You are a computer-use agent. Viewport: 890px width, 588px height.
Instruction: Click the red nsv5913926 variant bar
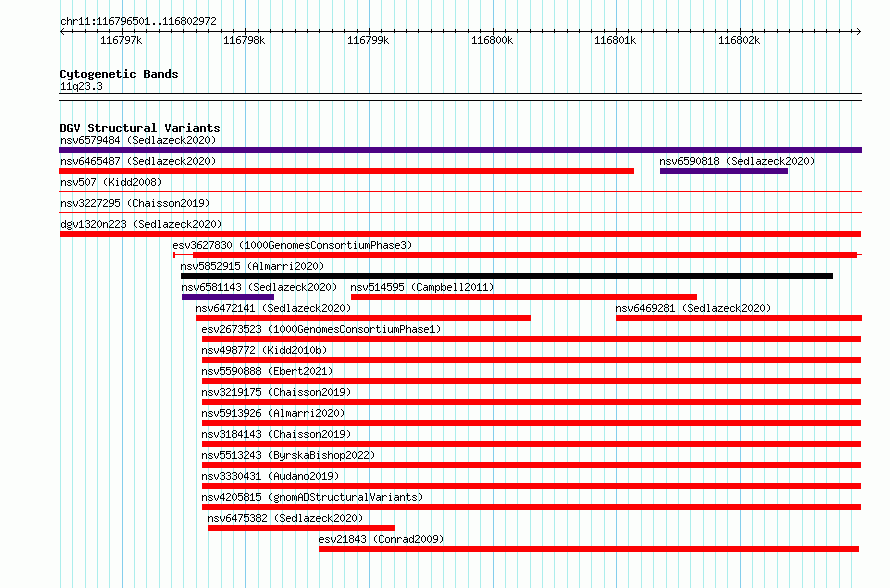point(531,423)
